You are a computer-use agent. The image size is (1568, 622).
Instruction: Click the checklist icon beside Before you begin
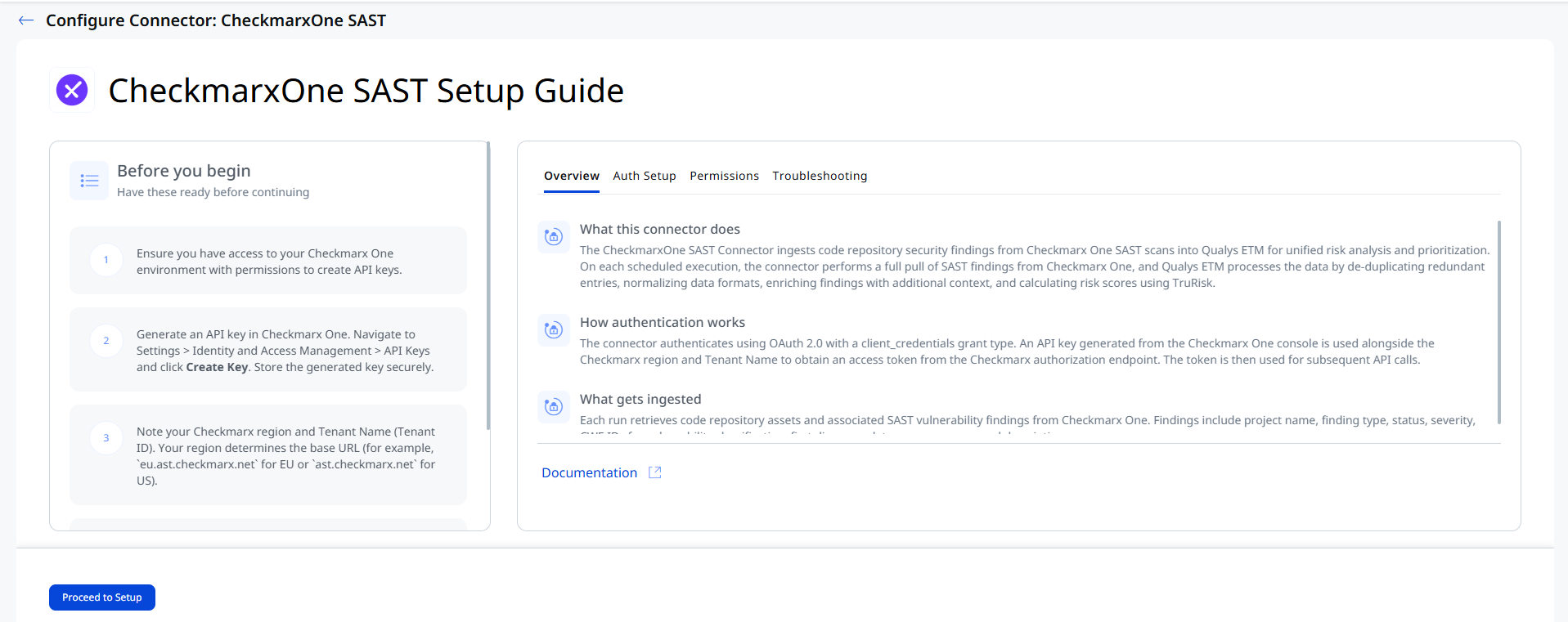pos(89,181)
